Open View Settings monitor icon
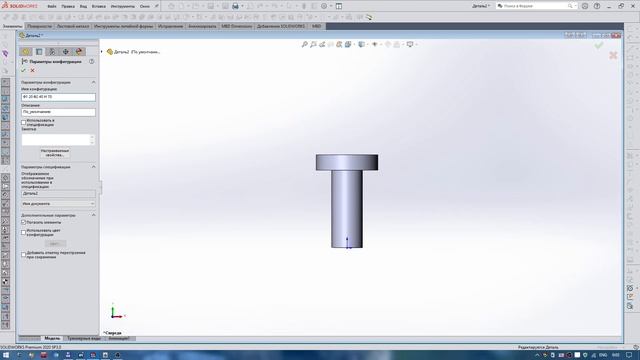The height and width of the screenshot is (360, 640). (410, 44)
